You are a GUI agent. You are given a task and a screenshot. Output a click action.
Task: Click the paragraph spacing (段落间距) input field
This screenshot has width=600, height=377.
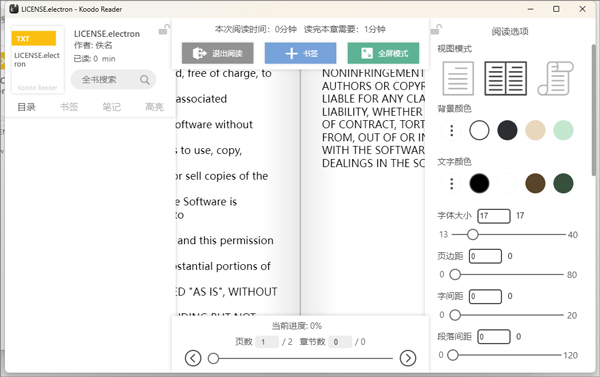tap(494, 337)
